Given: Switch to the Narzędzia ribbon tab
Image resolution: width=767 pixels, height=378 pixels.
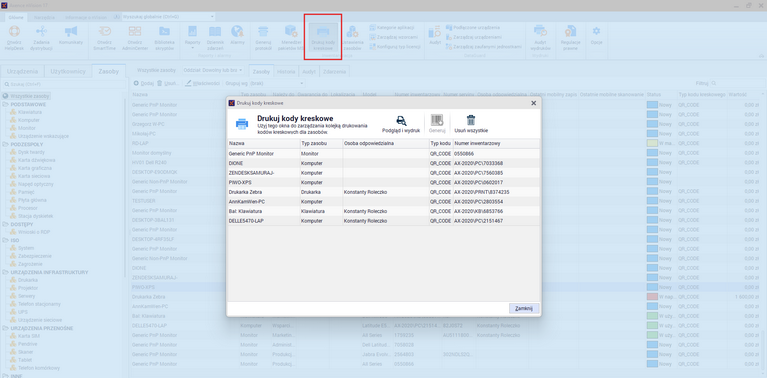Looking at the screenshot, I should (x=45, y=17).
